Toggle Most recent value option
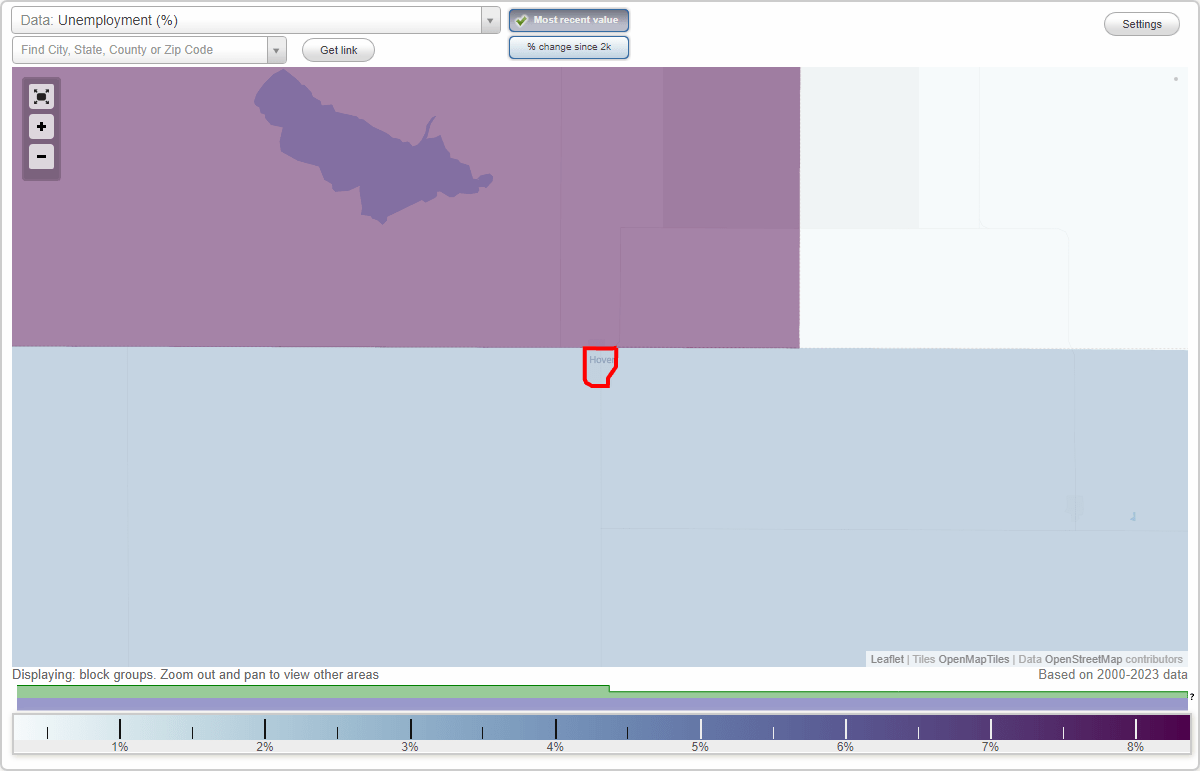Viewport: 1200px width, 771px height. point(569,20)
